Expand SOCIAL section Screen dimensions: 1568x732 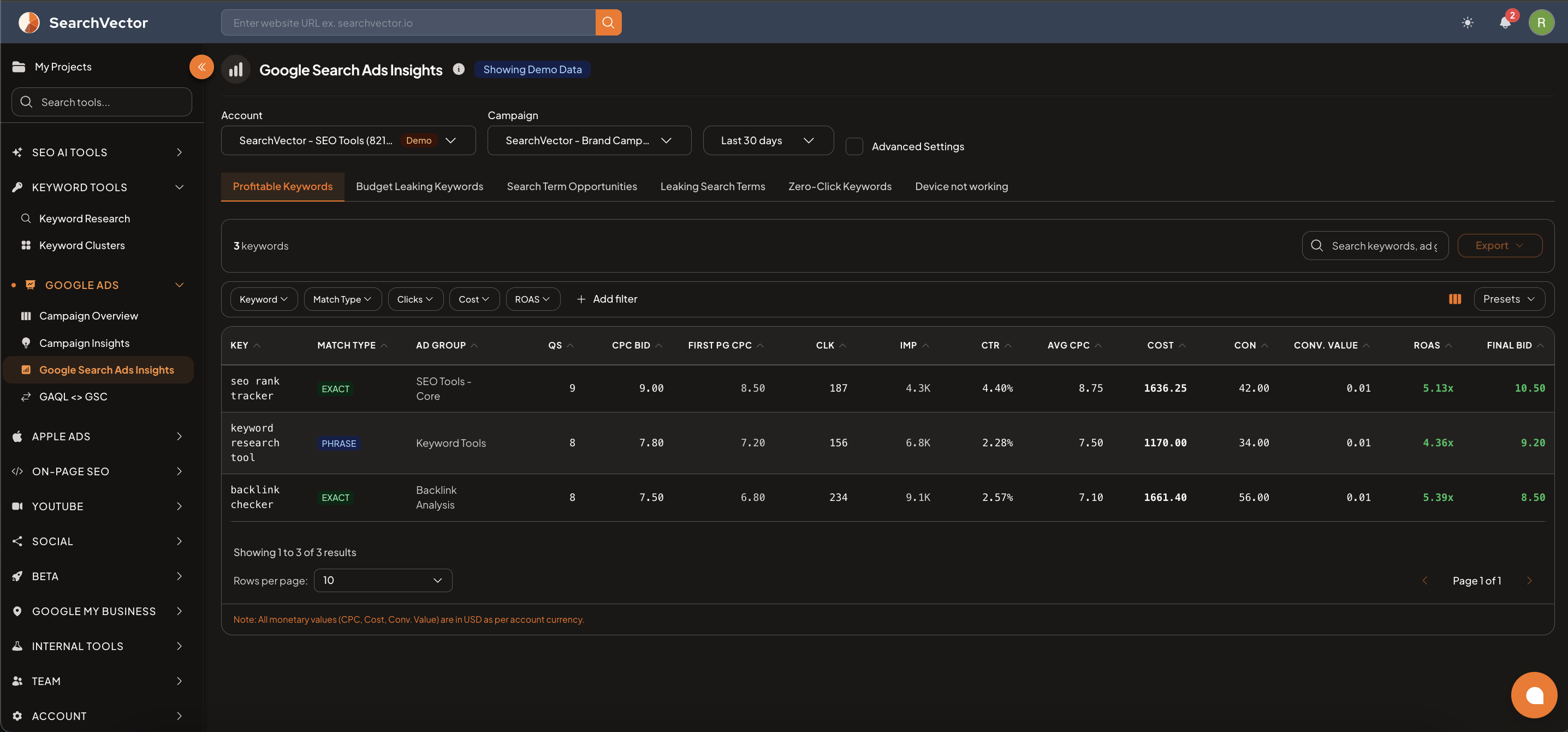(97, 541)
